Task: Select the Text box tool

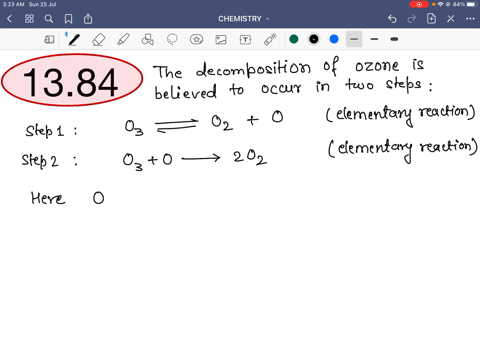Action: [x=245, y=40]
